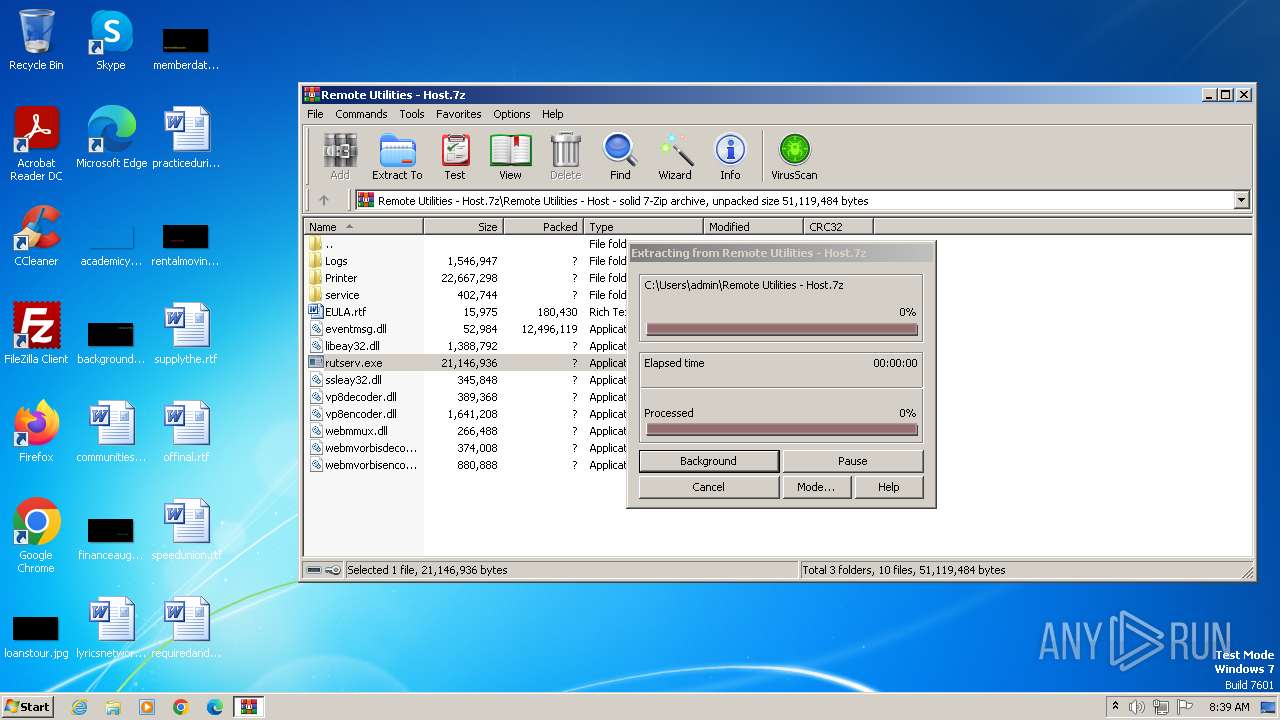This screenshot has height=720, width=1280.
Task: Click the Mode... button
Action: [816, 487]
